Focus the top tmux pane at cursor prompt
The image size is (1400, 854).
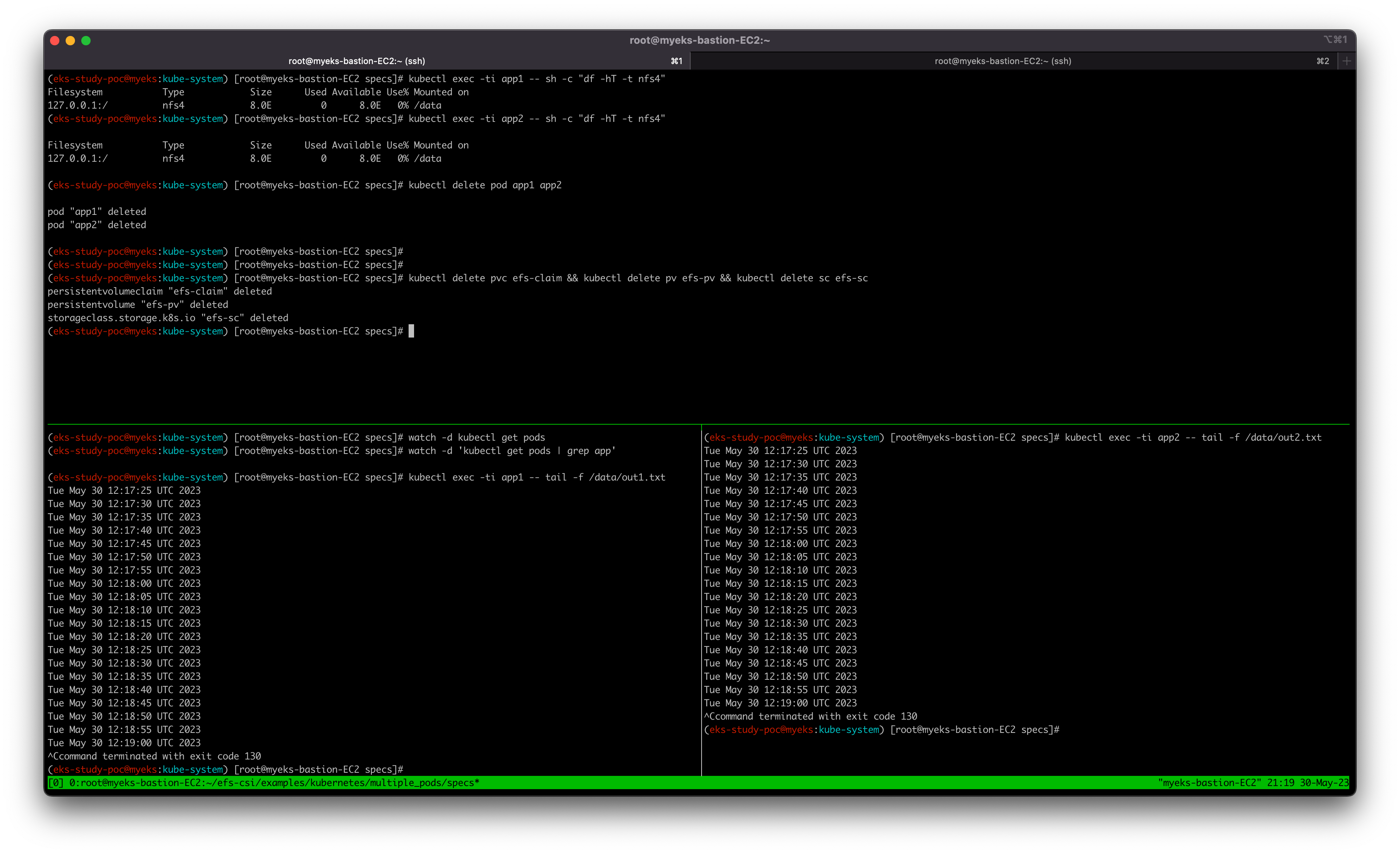[x=411, y=331]
